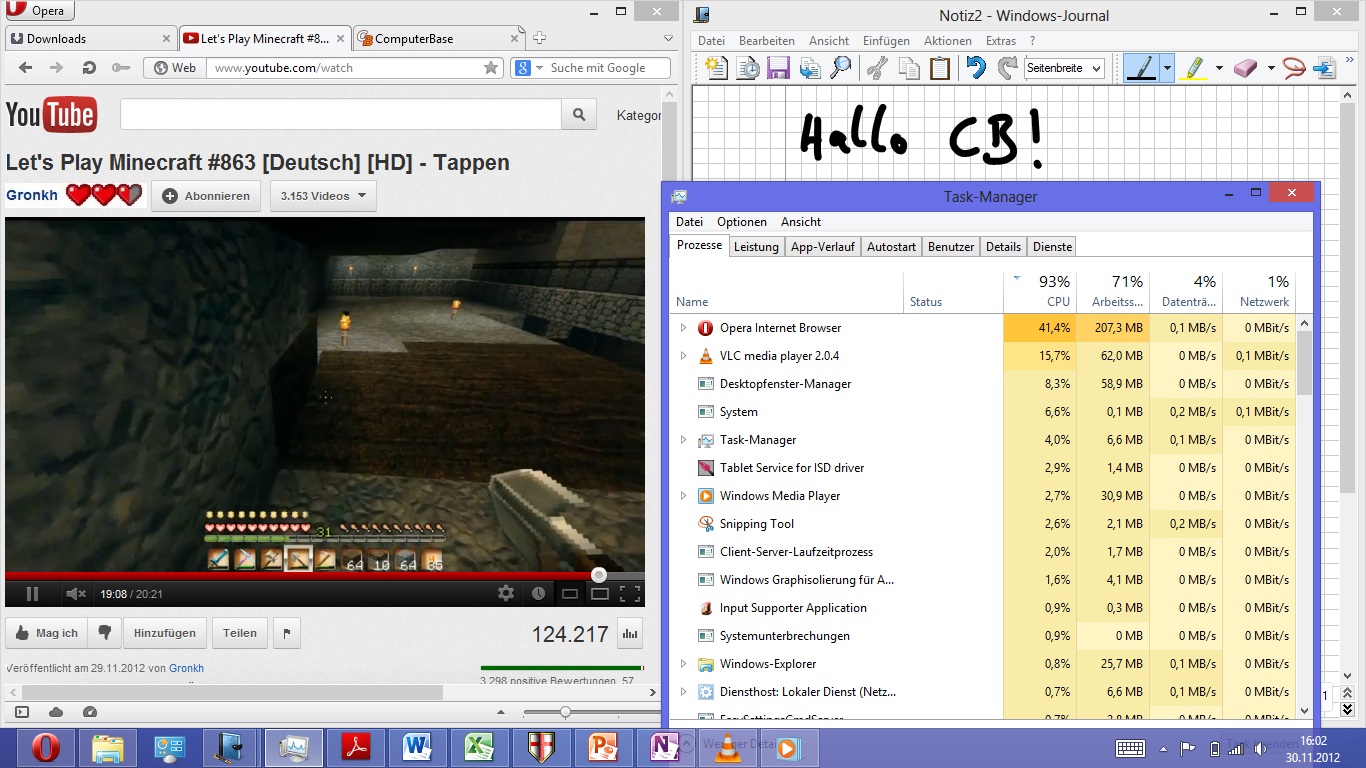1366x768 pixels.
Task: Select the Pen tool in Windows-Journal
Action: (1141, 68)
